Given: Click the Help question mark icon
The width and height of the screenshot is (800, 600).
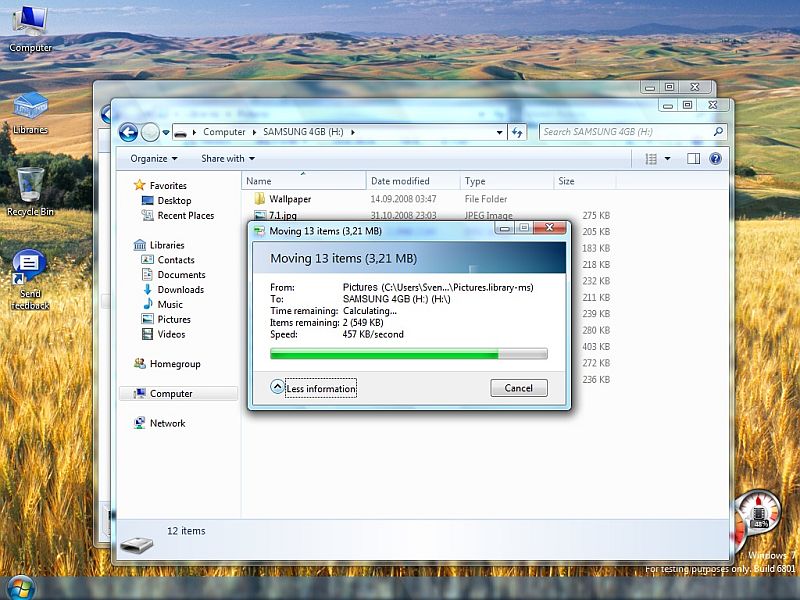Looking at the screenshot, I should (x=715, y=159).
